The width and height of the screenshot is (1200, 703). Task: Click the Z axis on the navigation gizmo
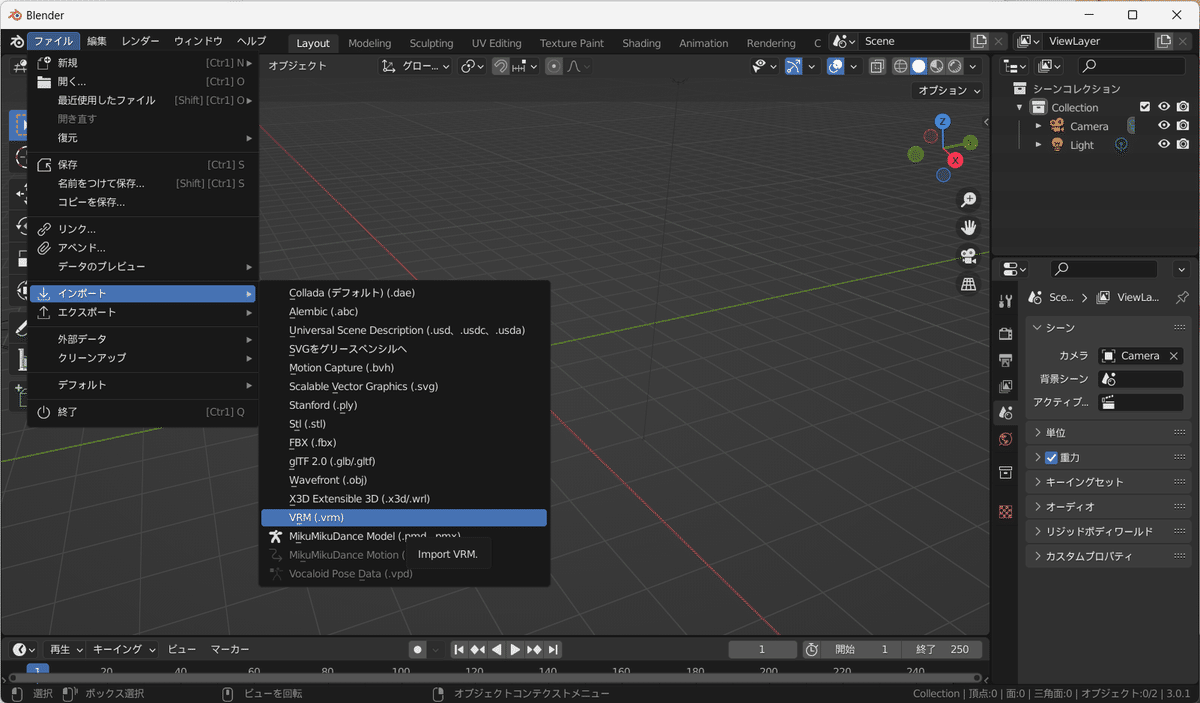[x=942, y=121]
